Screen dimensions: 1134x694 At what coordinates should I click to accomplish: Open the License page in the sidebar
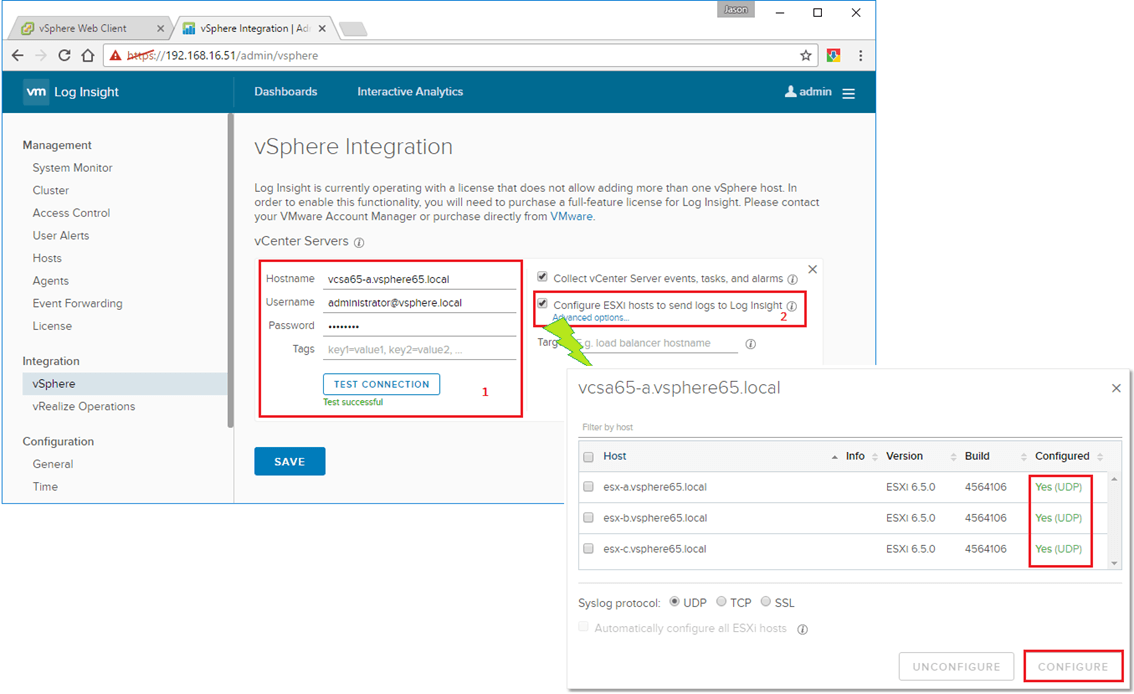point(52,326)
